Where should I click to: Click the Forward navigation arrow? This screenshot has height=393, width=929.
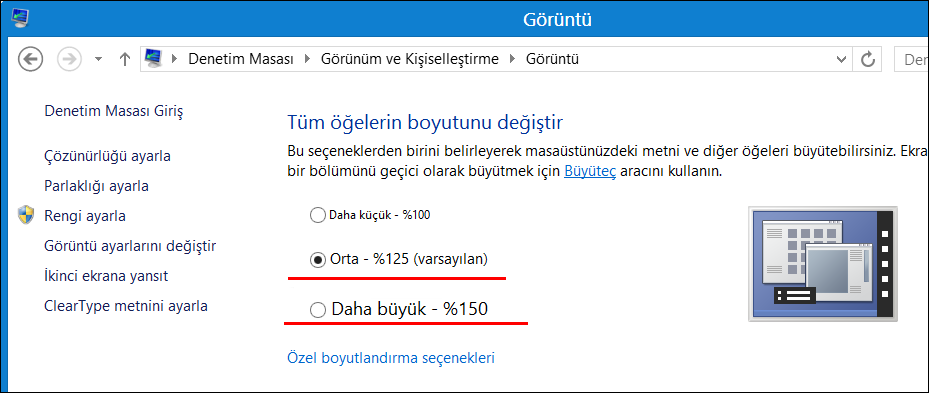click(x=69, y=59)
